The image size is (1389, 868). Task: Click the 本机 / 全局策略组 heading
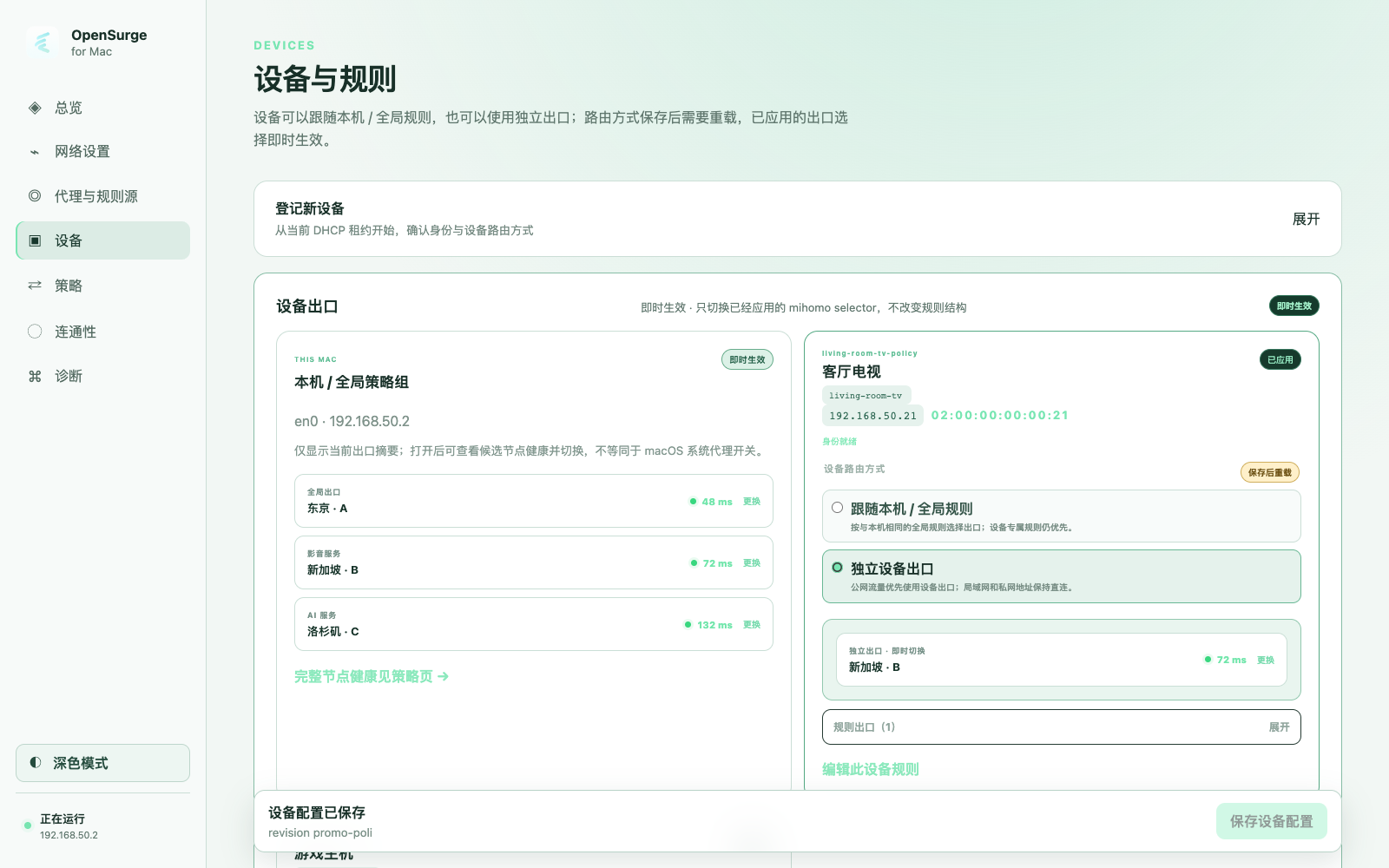tap(352, 382)
